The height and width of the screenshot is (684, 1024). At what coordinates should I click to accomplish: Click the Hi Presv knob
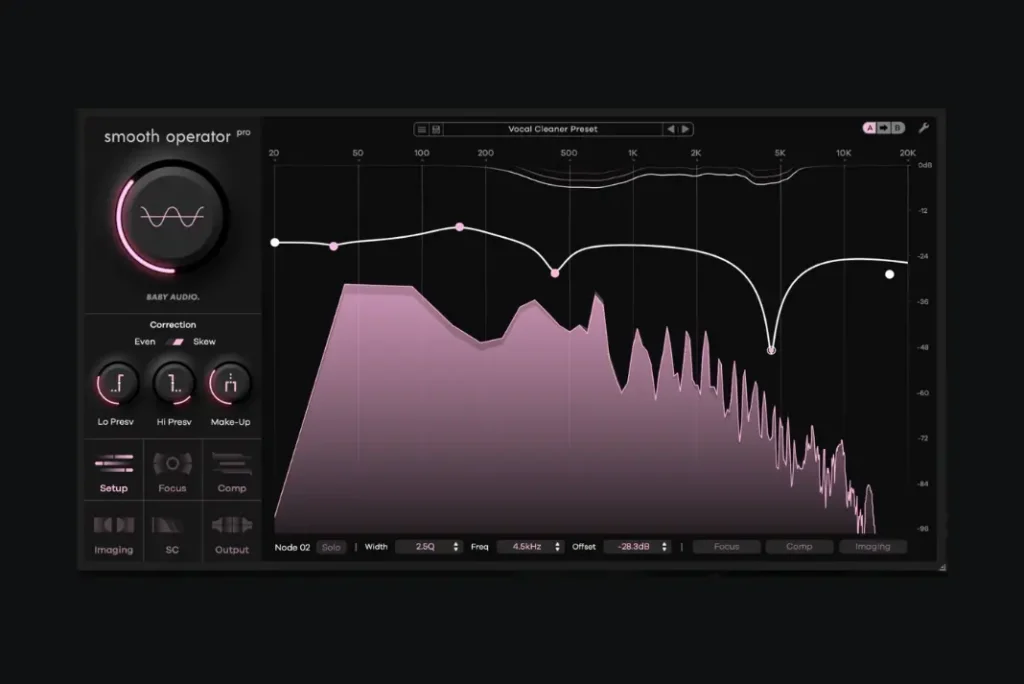tap(174, 384)
